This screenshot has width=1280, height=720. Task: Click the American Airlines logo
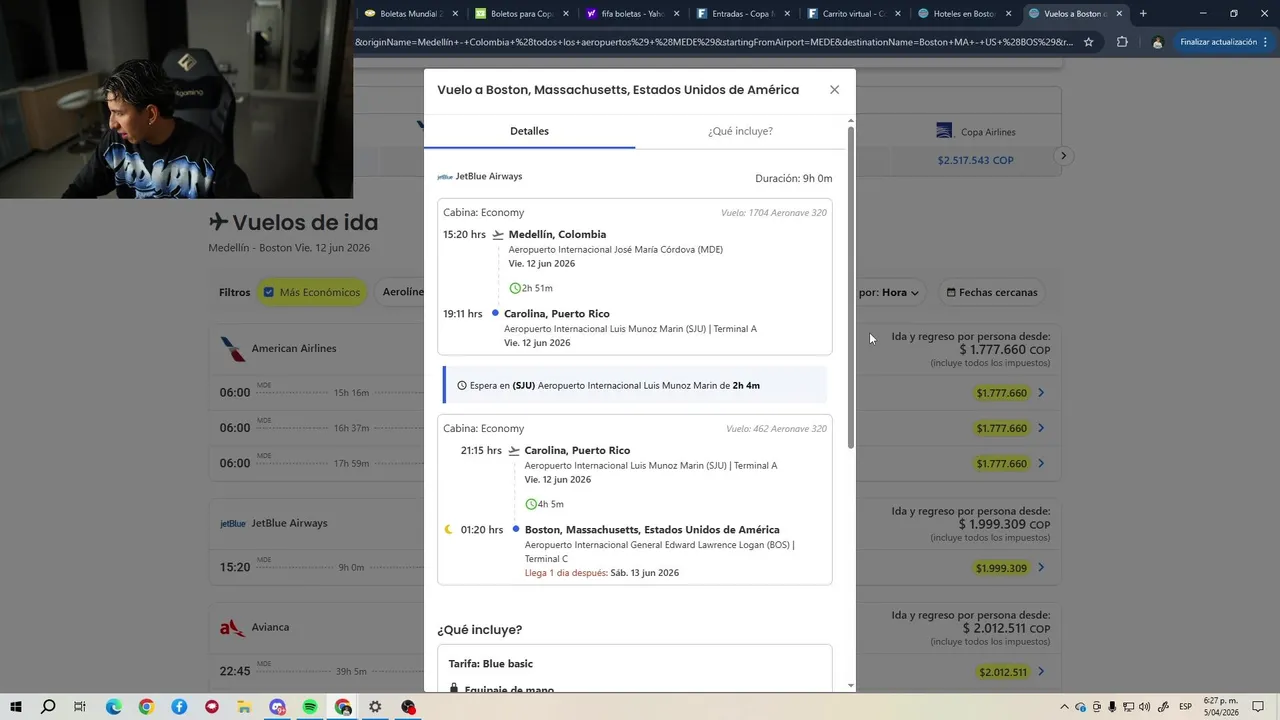click(x=232, y=348)
